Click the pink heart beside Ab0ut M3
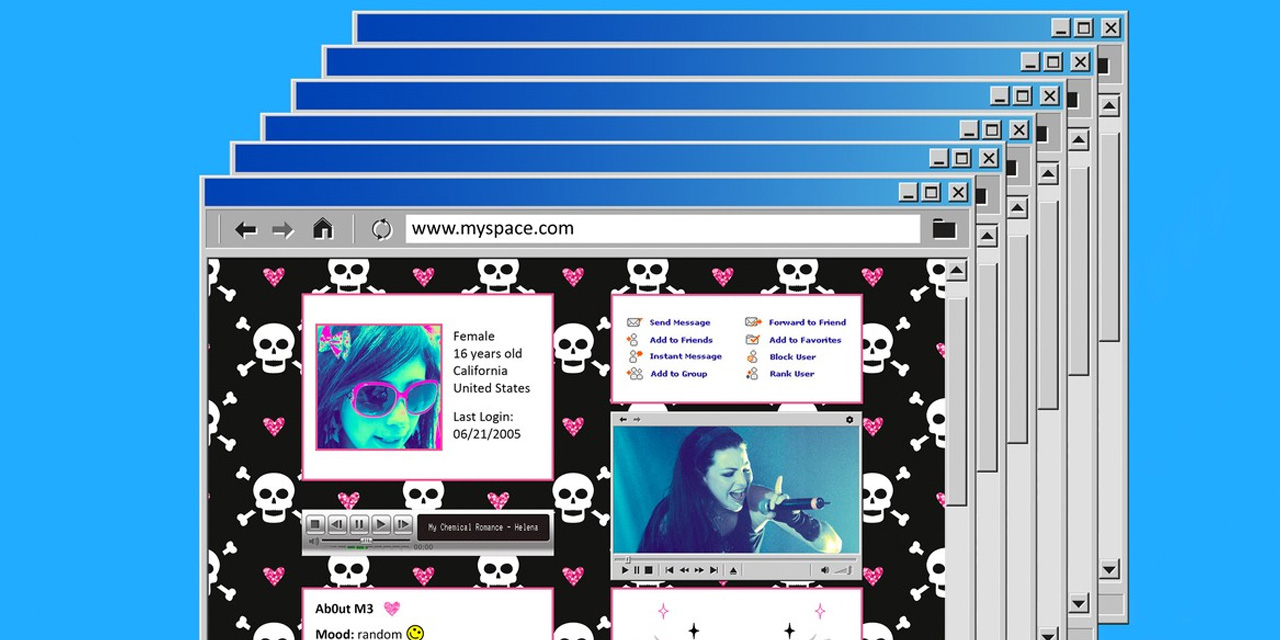Image resolution: width=1280 pixels, height=640 pixels. click(x=392, y=608)
